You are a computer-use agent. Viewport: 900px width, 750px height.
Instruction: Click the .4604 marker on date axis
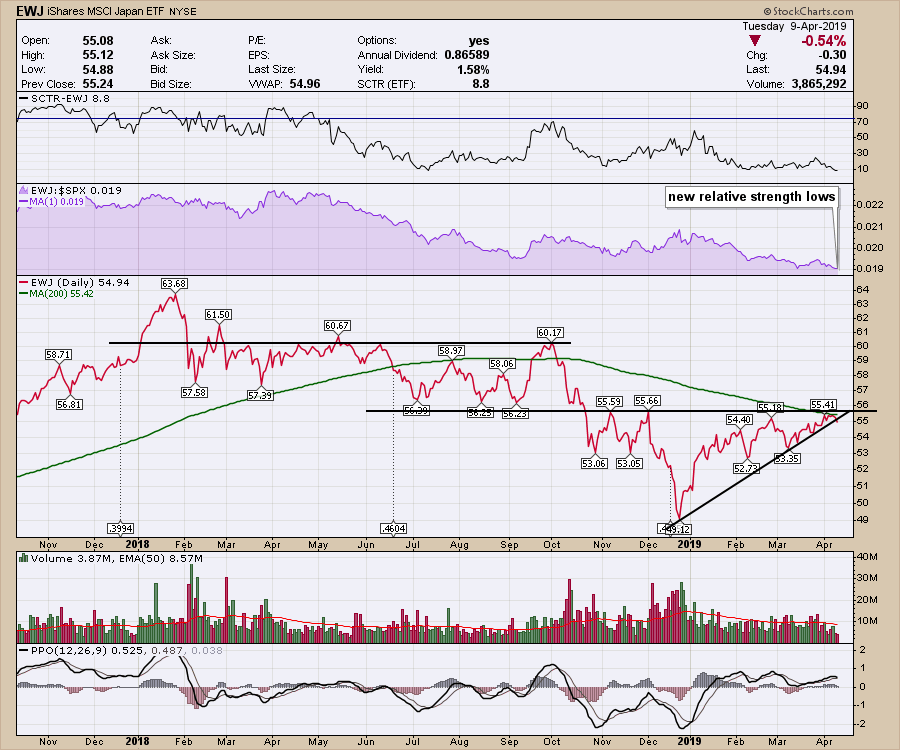393,529
